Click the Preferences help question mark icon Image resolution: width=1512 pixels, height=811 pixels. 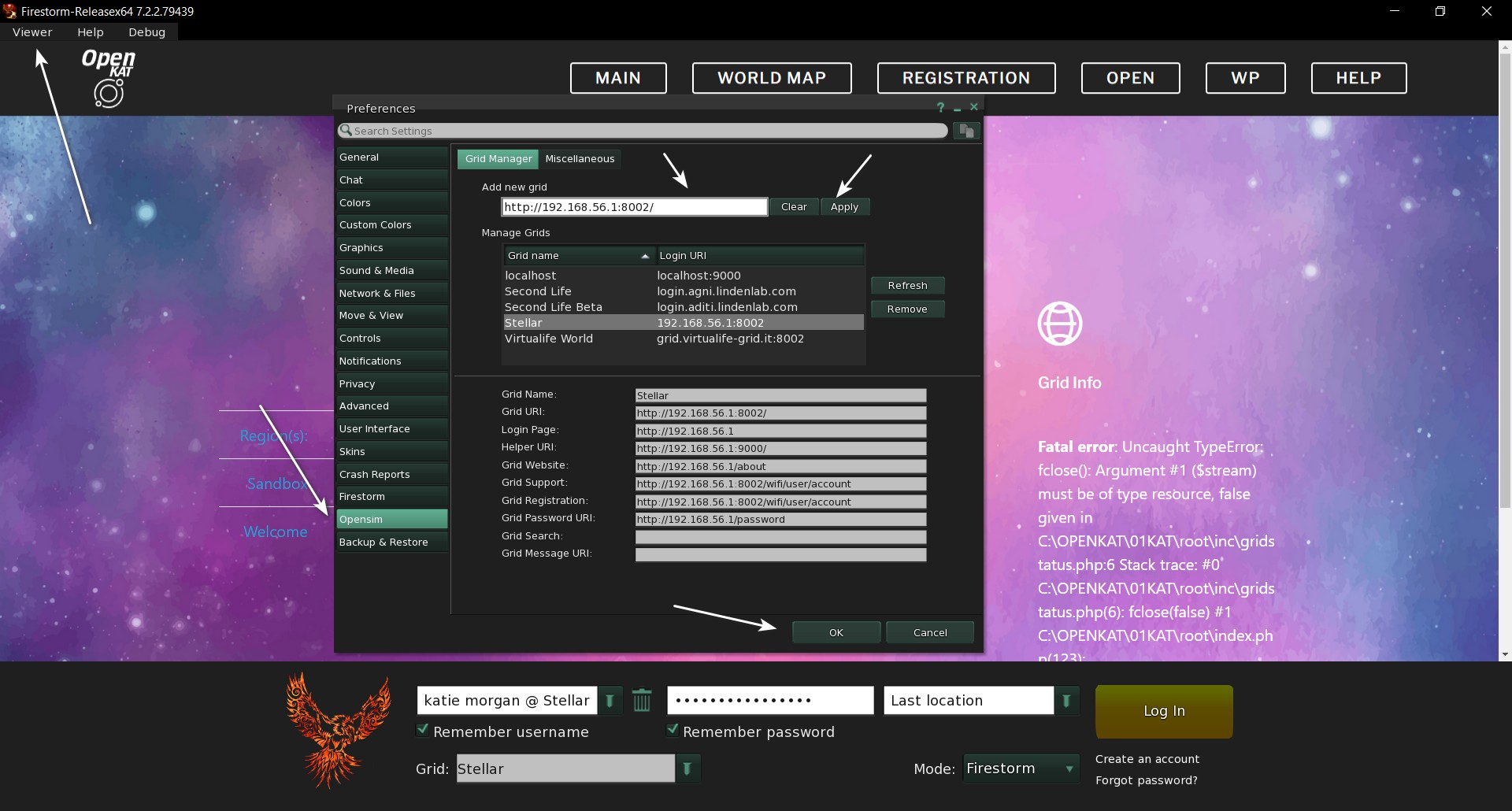940,108
